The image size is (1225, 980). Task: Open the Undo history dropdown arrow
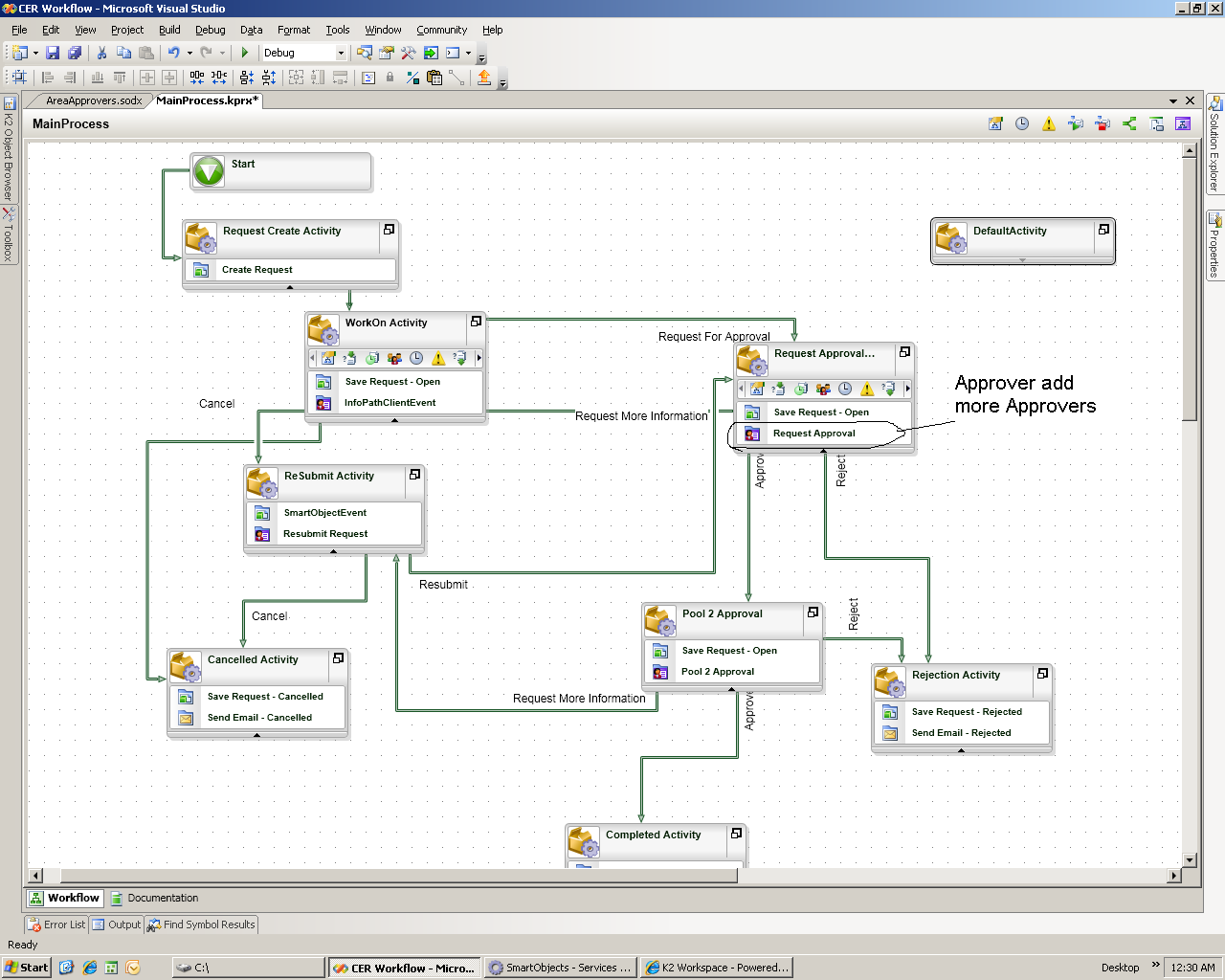(x=189, y=53)
